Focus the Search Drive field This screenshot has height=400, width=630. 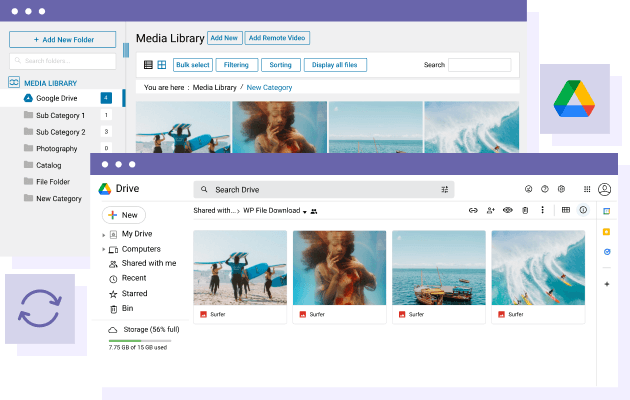(x=323, y=189)
